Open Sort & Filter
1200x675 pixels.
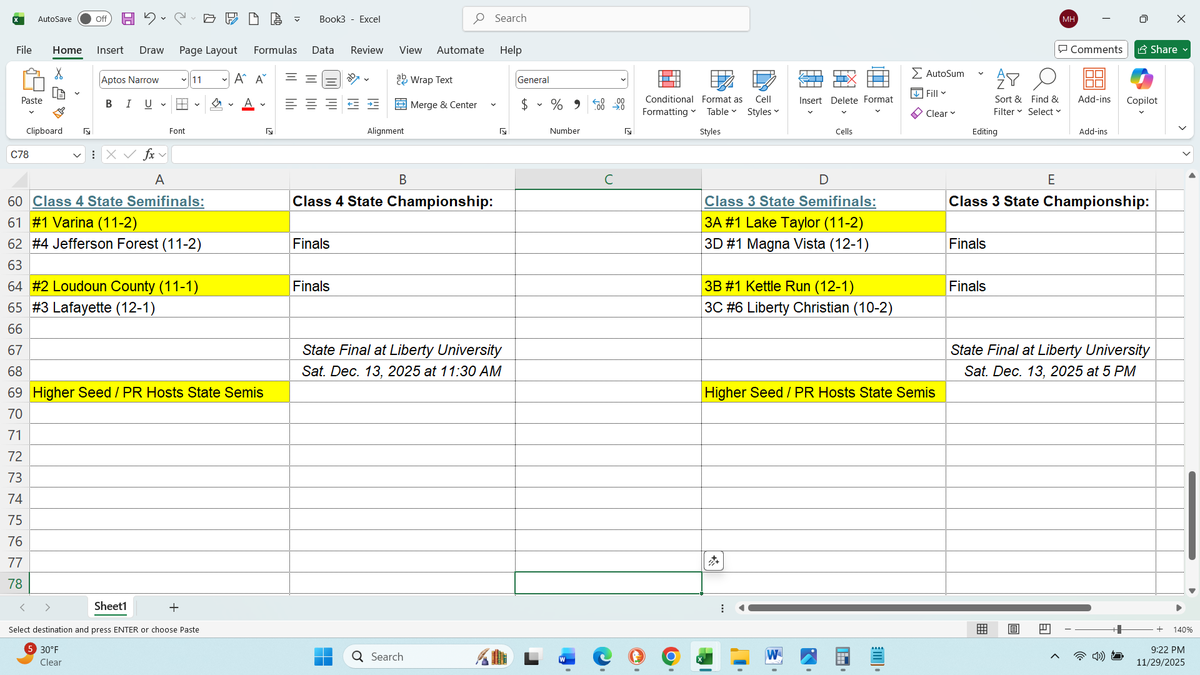point(1008,93)
